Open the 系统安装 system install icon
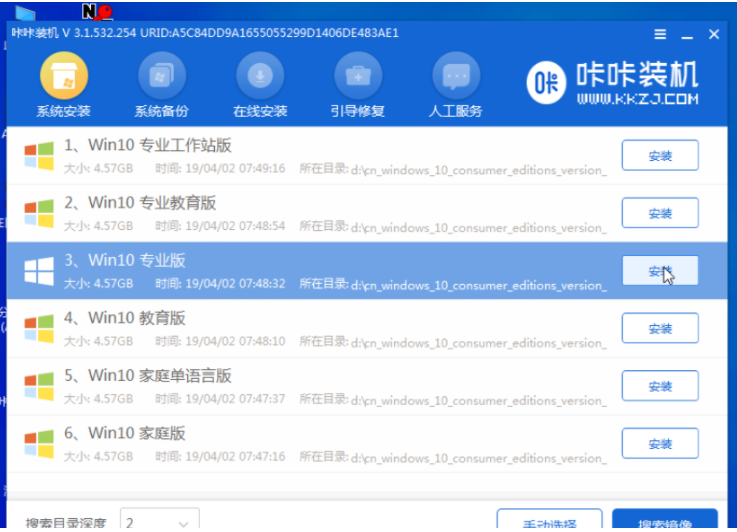 [x=64, y=76]
